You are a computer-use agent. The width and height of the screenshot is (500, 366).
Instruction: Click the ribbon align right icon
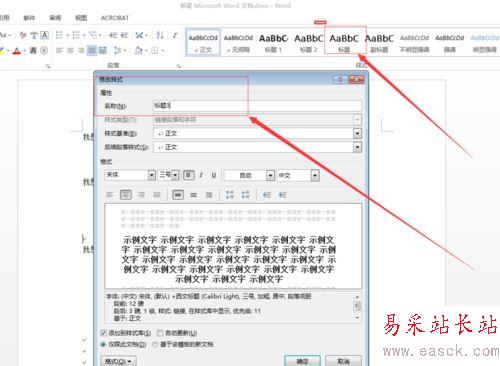(81, 50)
